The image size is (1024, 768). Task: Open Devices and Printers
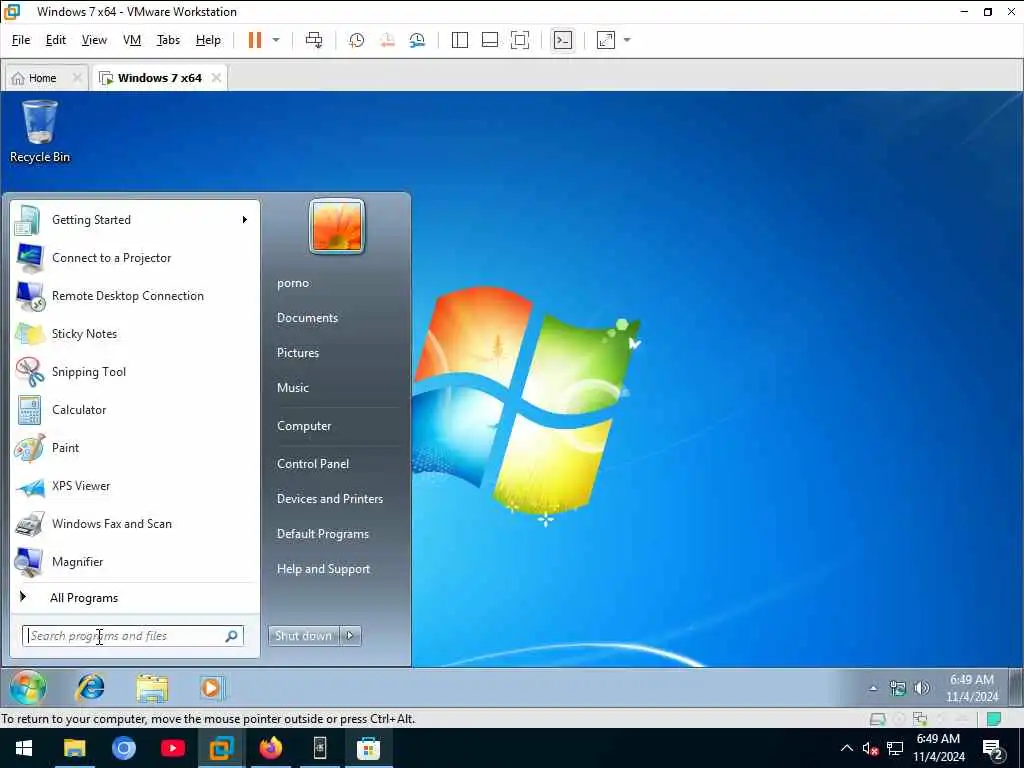(330, 499)
